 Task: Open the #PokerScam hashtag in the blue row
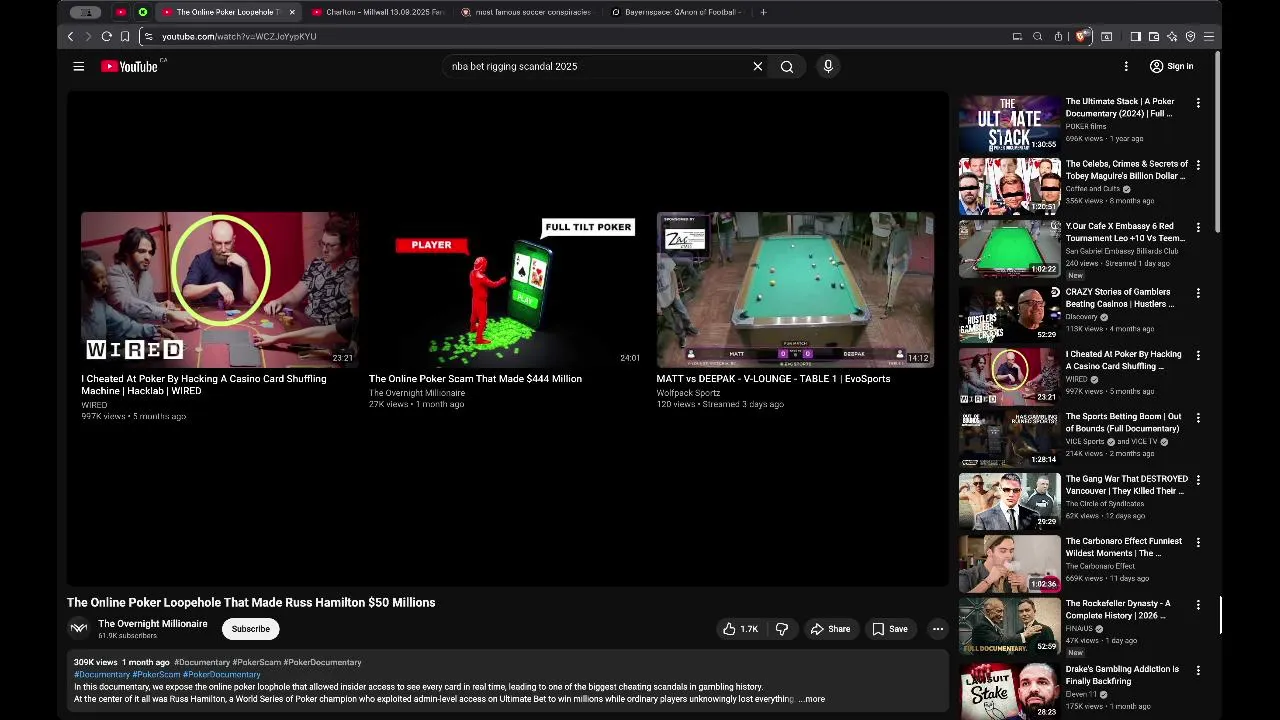156,675
